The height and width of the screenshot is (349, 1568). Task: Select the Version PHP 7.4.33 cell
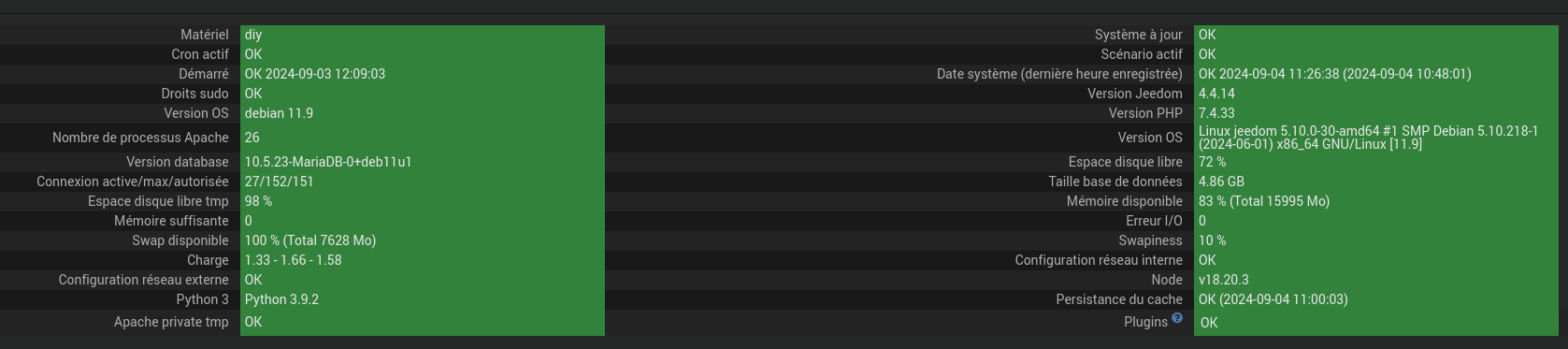(1375, 113)
